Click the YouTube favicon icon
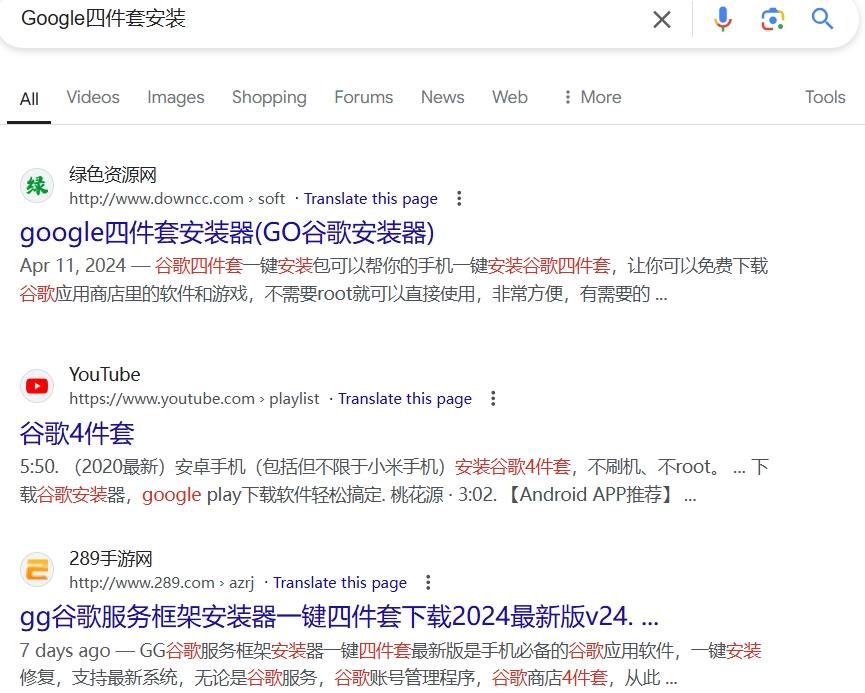Viewport: 865px width, 693px height. coord(37,386)
